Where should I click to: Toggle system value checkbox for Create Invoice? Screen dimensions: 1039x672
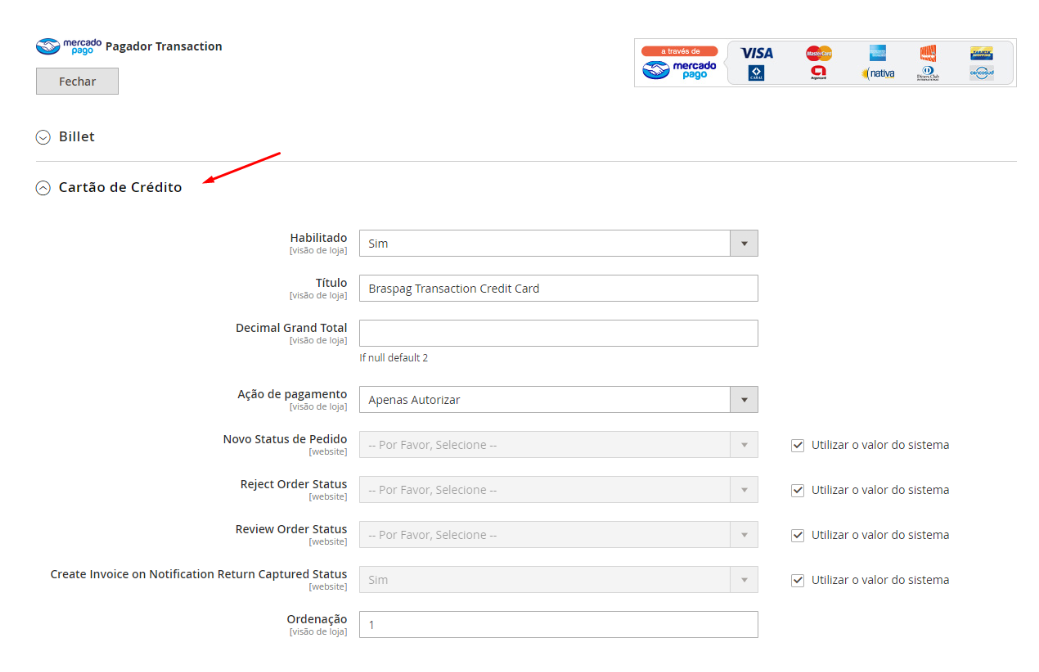click(x=797, y=580)
